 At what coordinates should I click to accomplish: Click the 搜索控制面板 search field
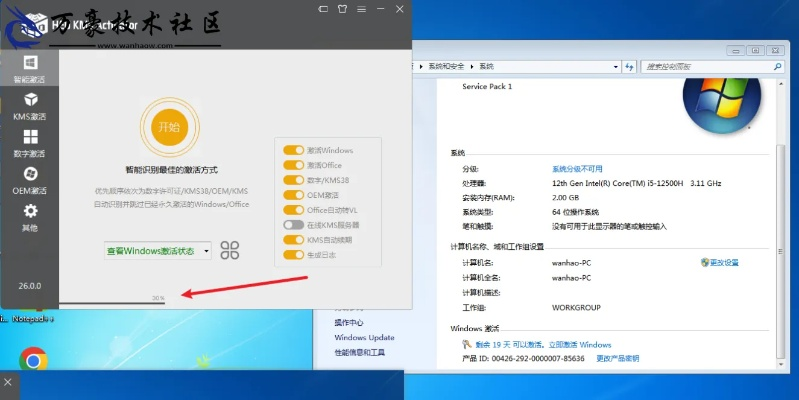712,67
